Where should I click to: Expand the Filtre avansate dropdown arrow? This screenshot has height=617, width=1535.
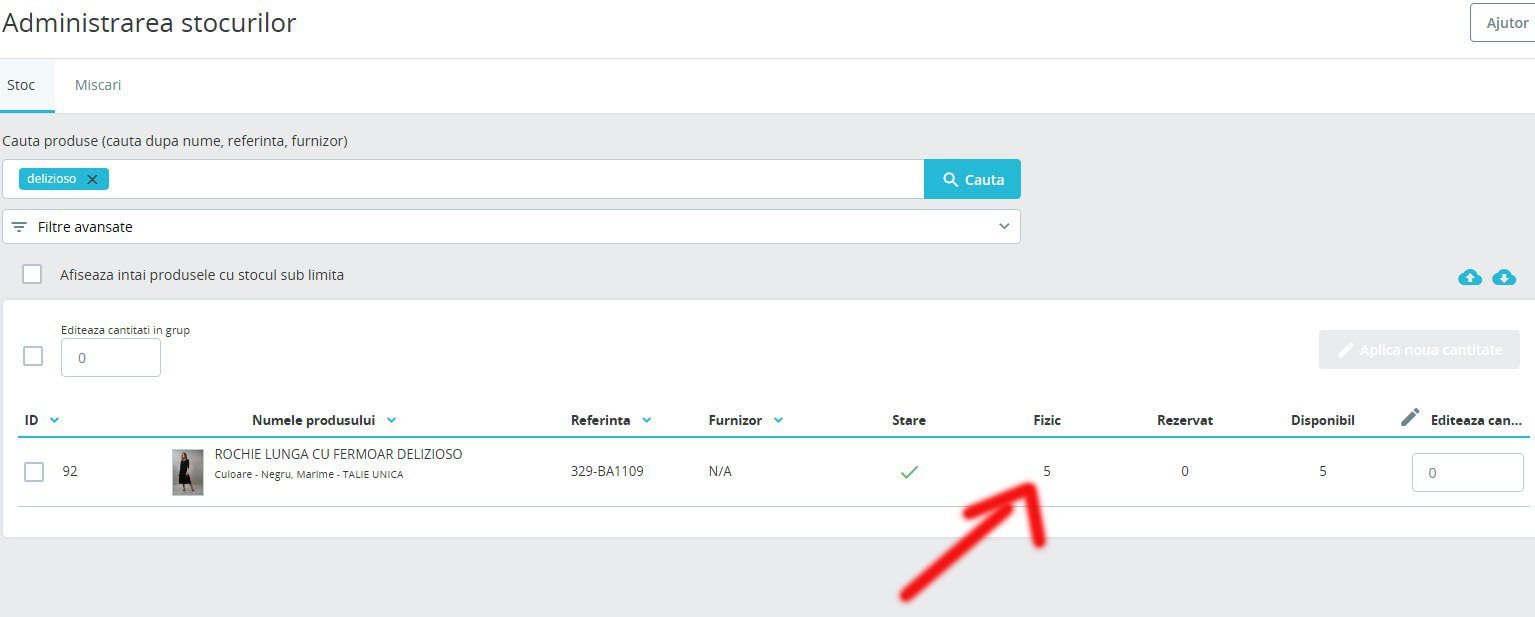1004,227
